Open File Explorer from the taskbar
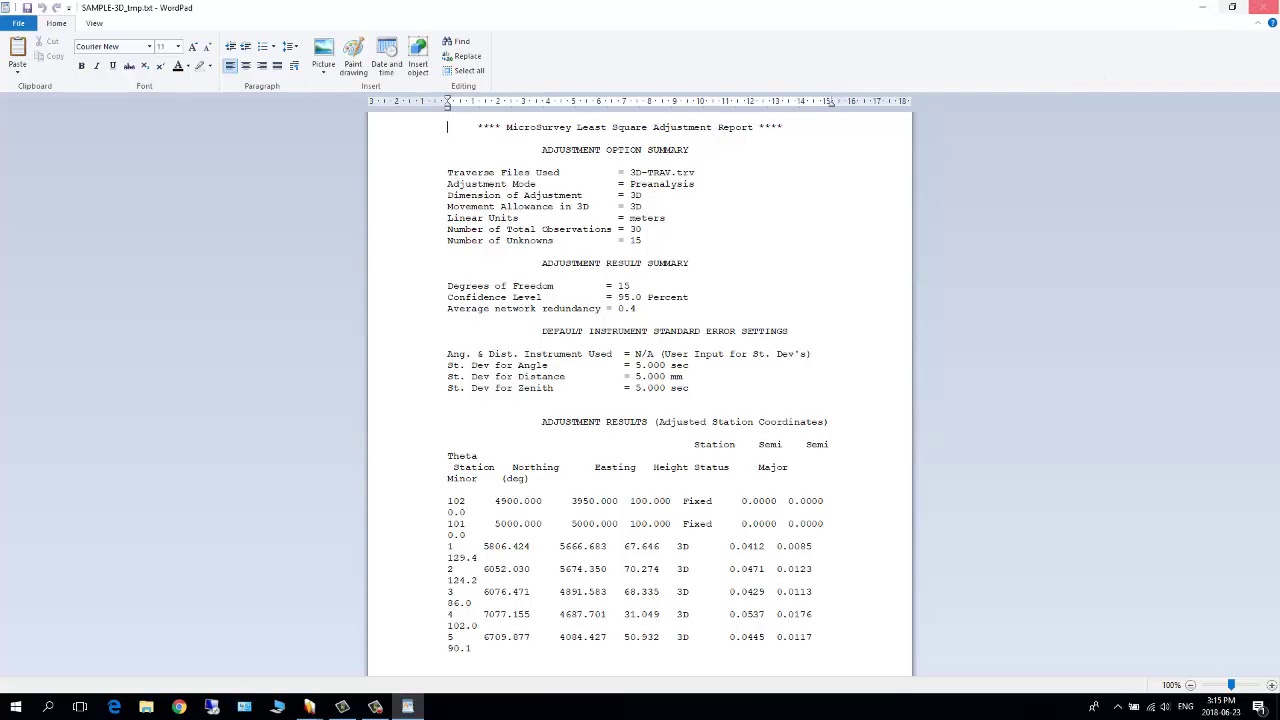Viewport: 1280px width, 720px height. click(x=146, y=707)
